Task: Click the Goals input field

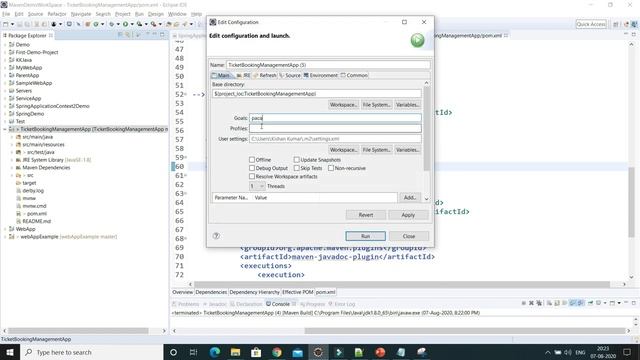Action: click(x=335, y=118)
